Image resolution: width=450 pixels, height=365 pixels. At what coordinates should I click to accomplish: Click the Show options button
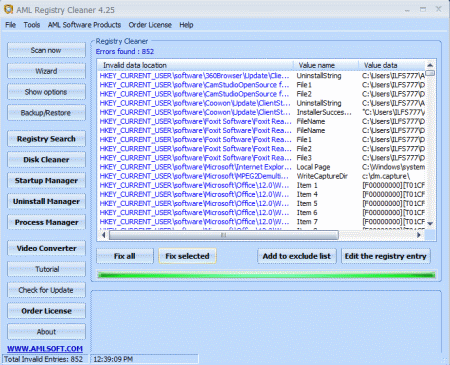pos(46,92)
